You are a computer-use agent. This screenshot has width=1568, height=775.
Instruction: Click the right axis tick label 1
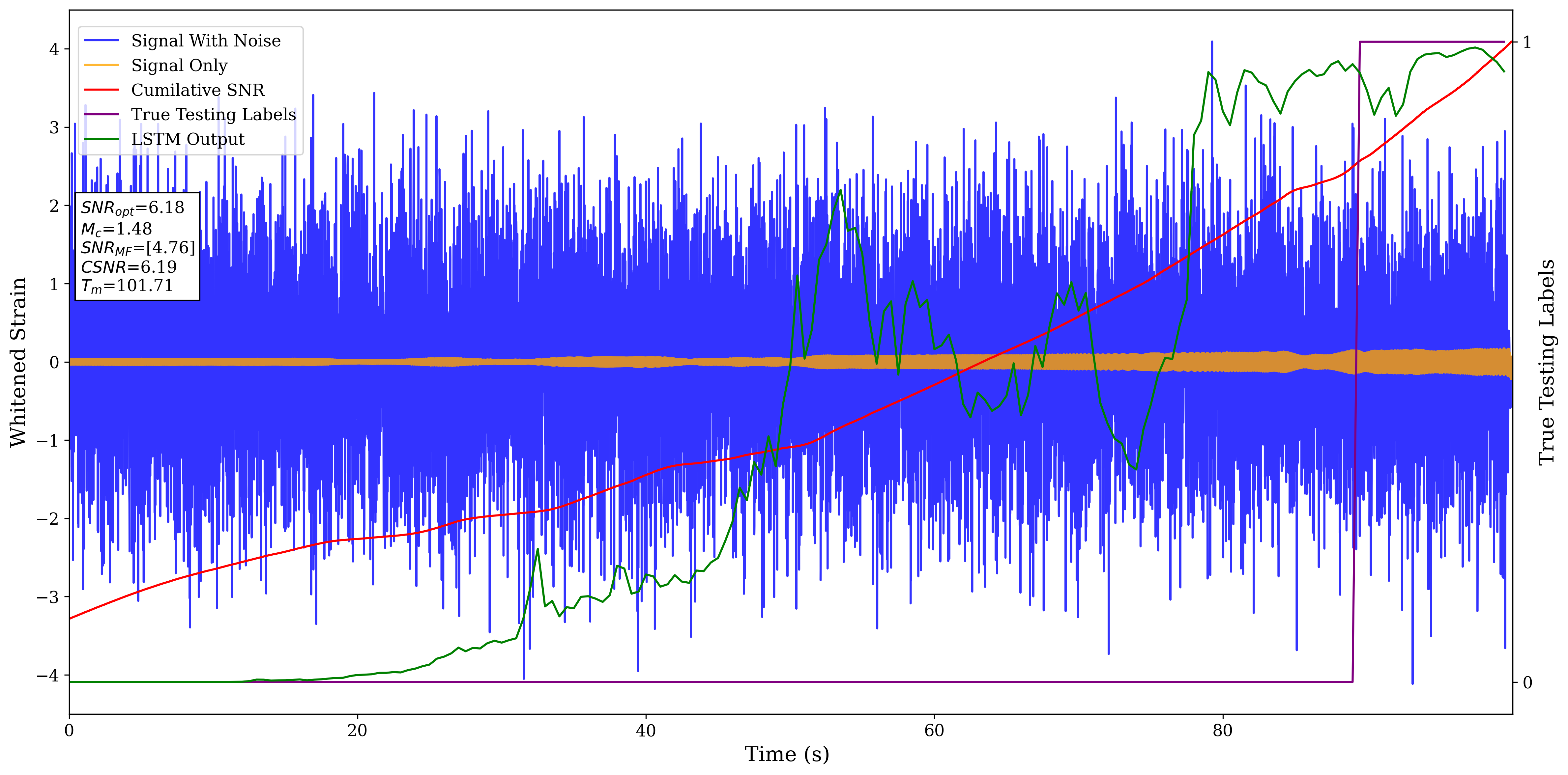click(x=1526, y=42)
